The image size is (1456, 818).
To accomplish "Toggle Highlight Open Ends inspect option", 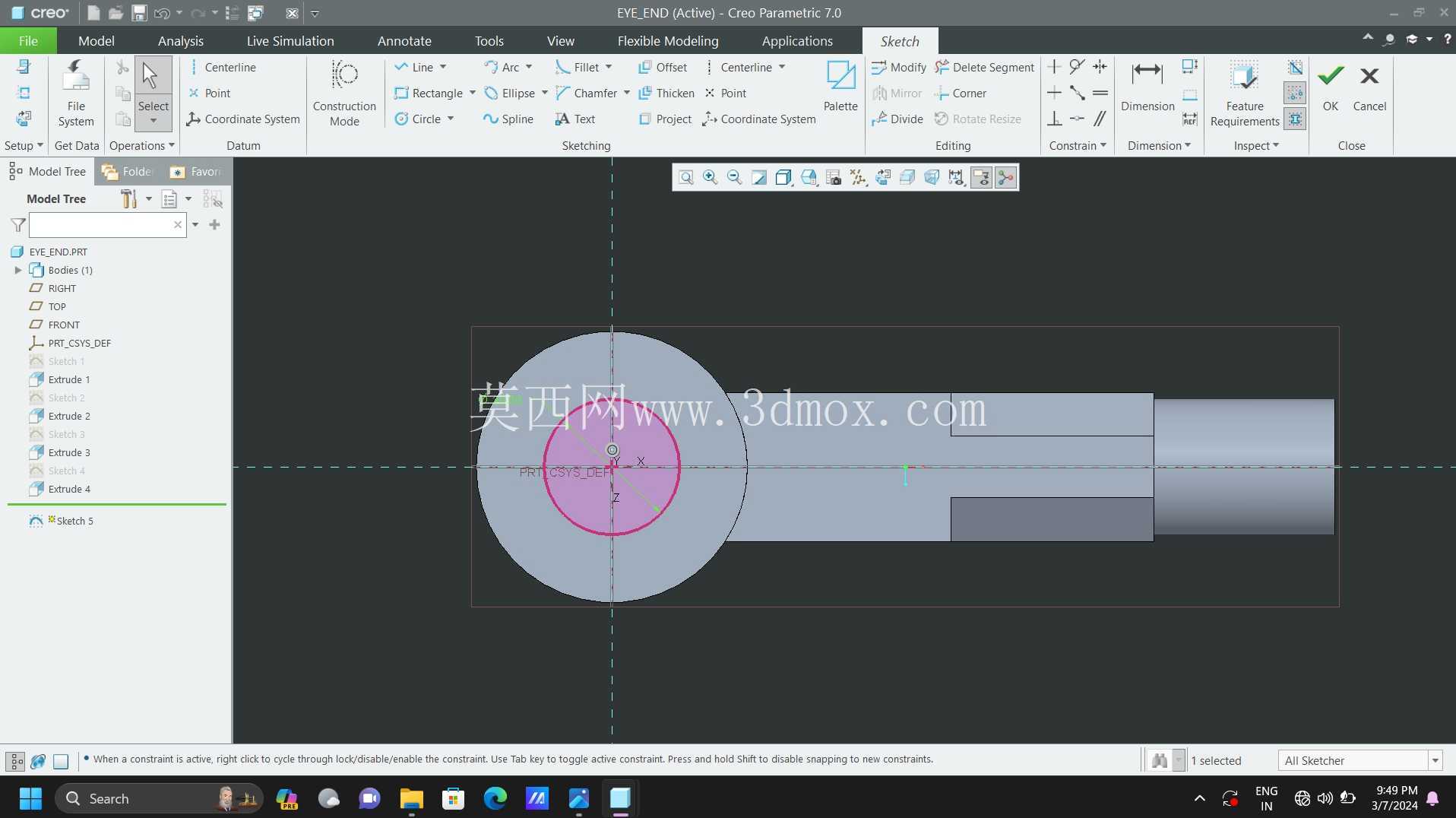I will 1295,93.
